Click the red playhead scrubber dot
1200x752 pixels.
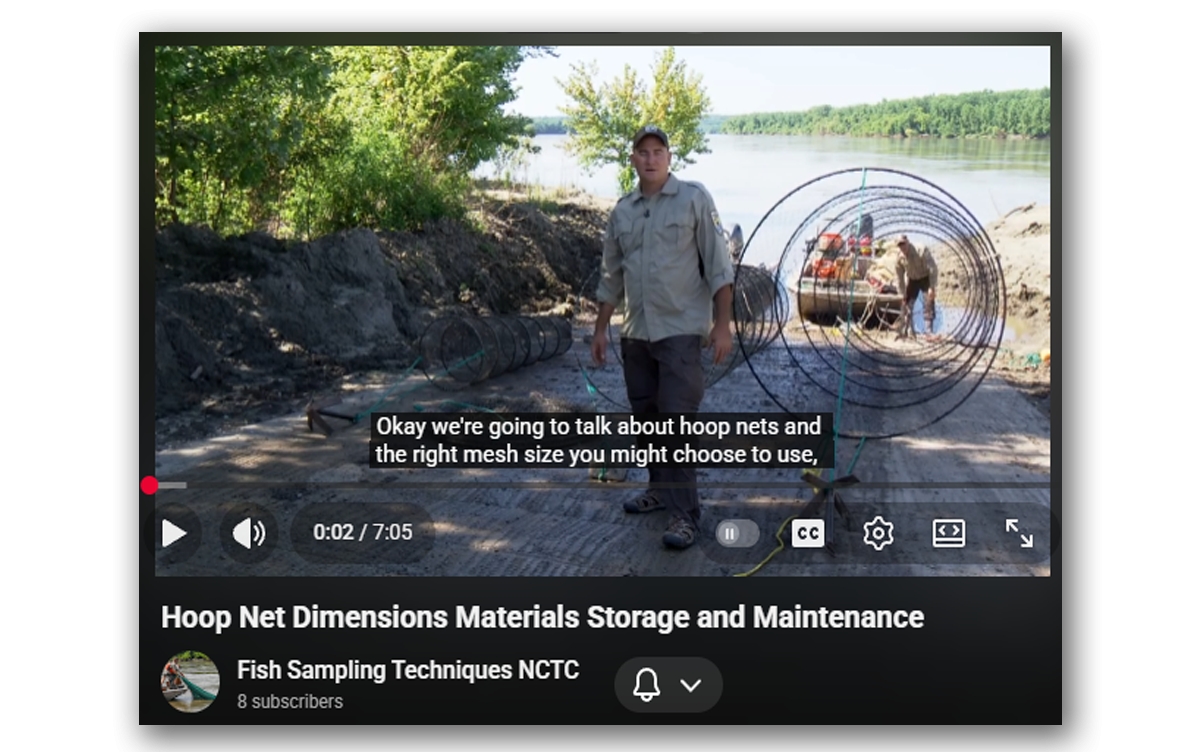[150, 485]
